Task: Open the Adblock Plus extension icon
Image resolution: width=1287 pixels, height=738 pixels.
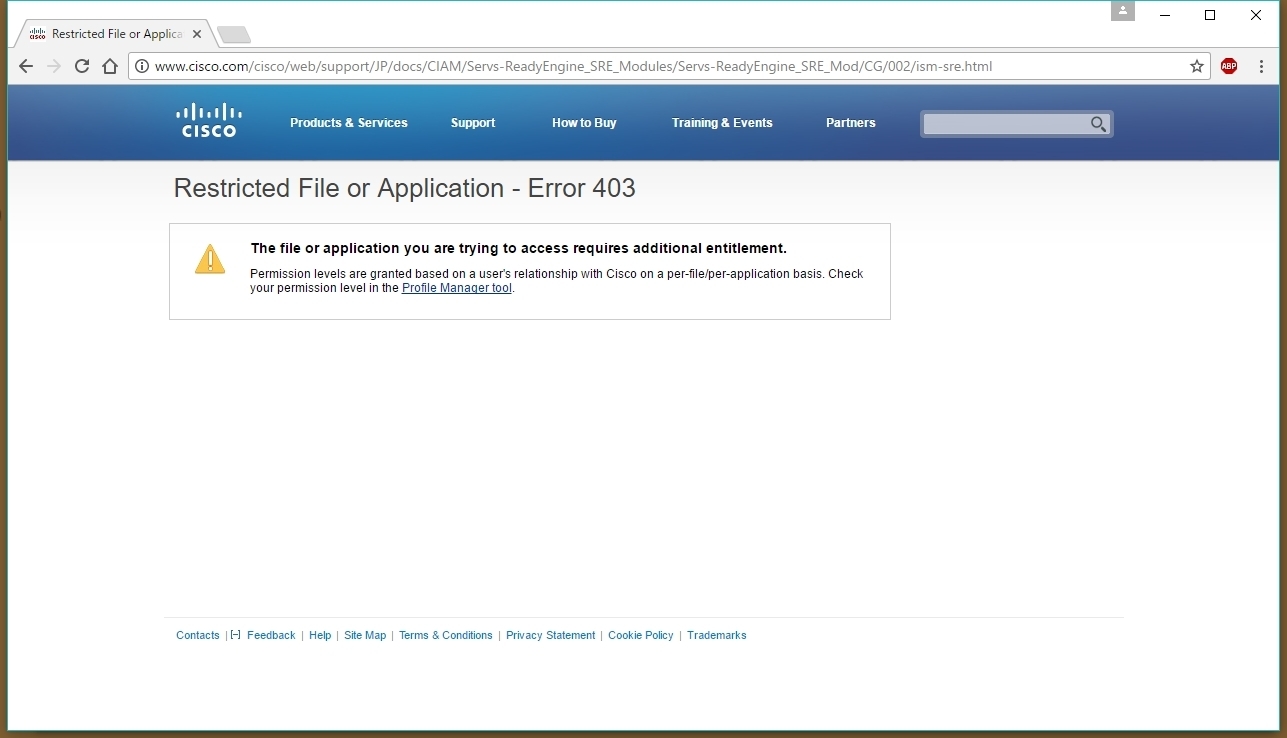Action: pyautogui.click(x=1229, y=67)
